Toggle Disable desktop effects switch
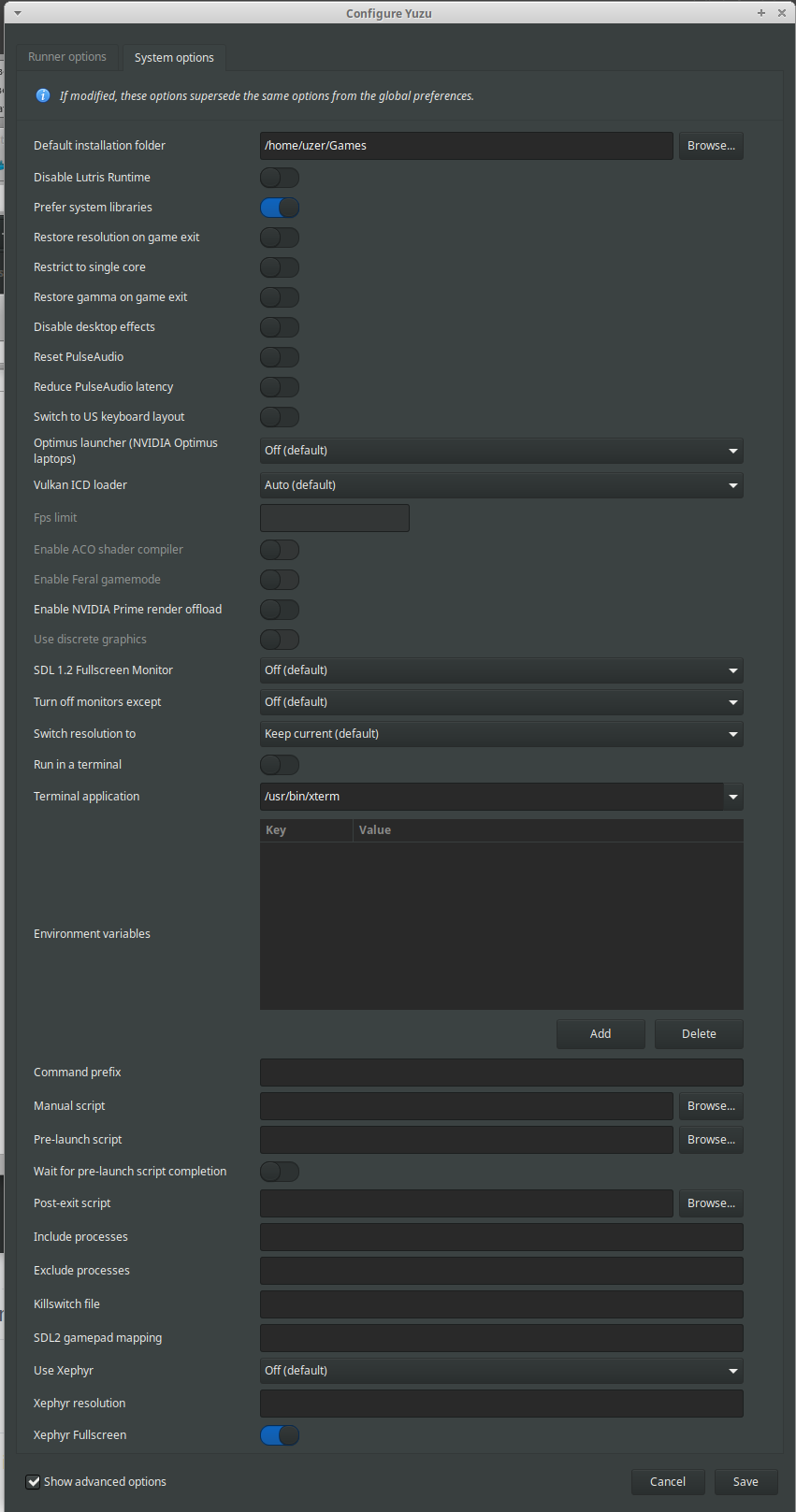The image size is (796, 1512). [280, 327]
